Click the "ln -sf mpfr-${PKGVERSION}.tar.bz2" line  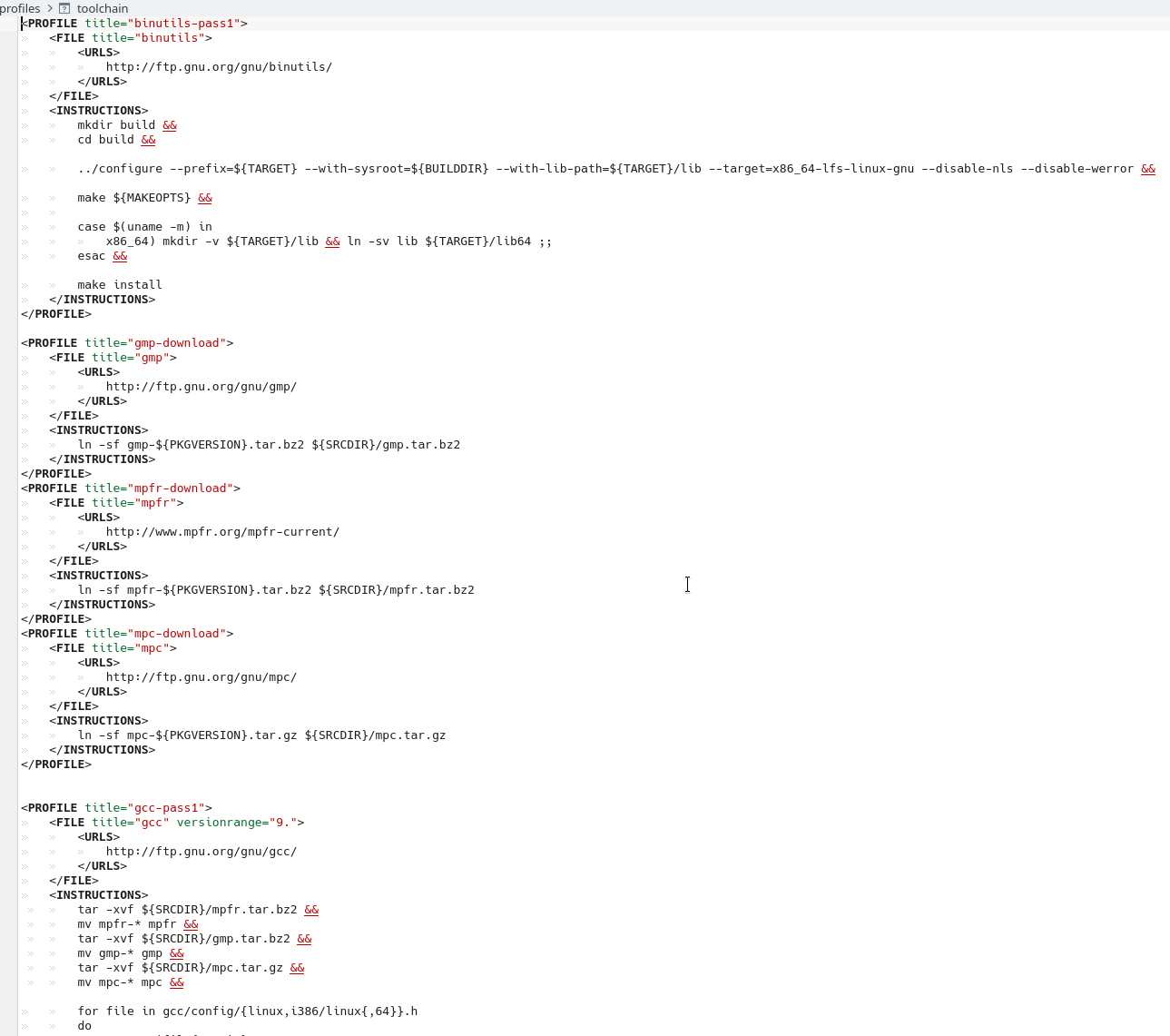(x=276, y=590)
